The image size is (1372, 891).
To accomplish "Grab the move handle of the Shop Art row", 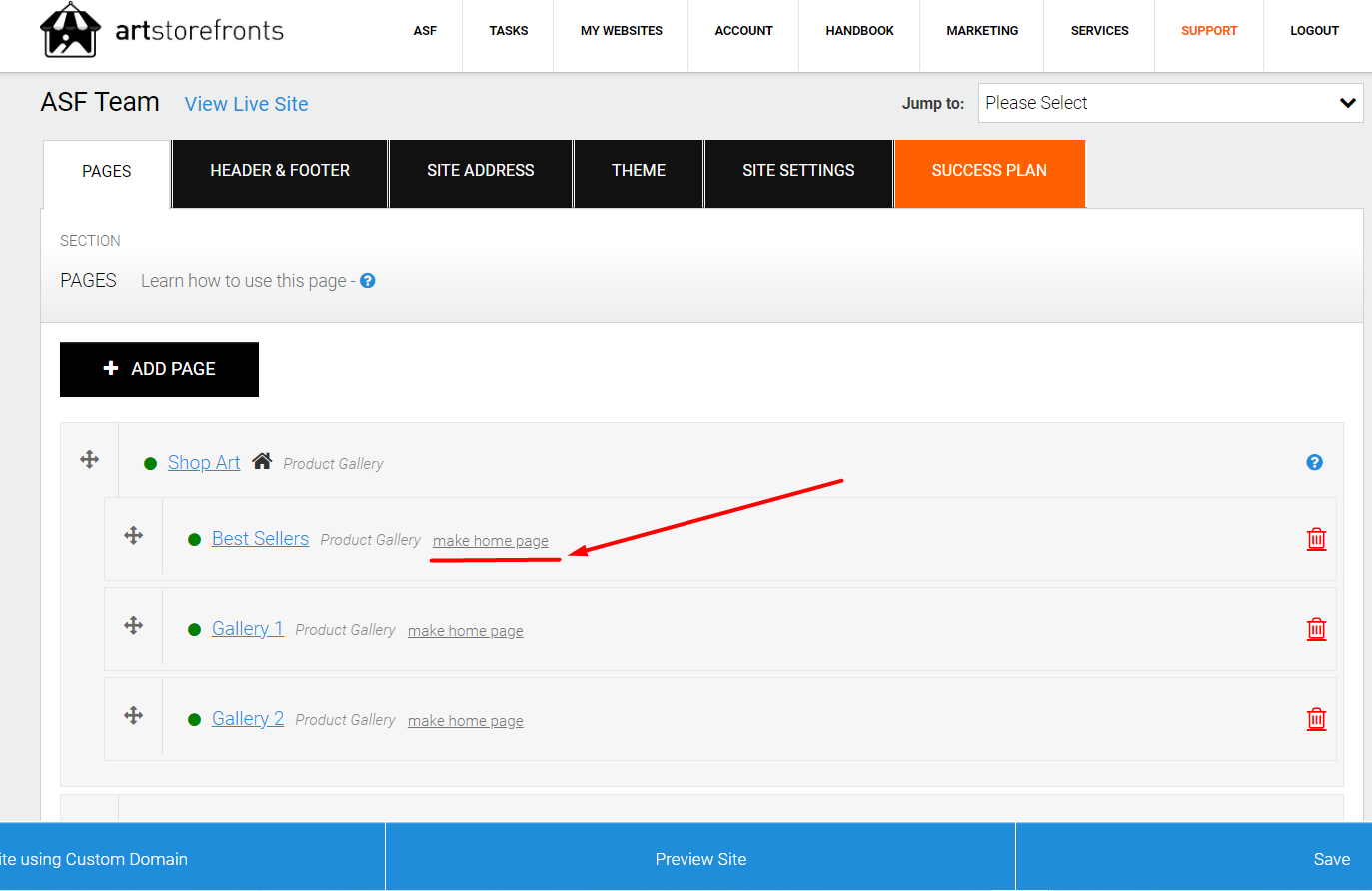I will pos(90,459).
